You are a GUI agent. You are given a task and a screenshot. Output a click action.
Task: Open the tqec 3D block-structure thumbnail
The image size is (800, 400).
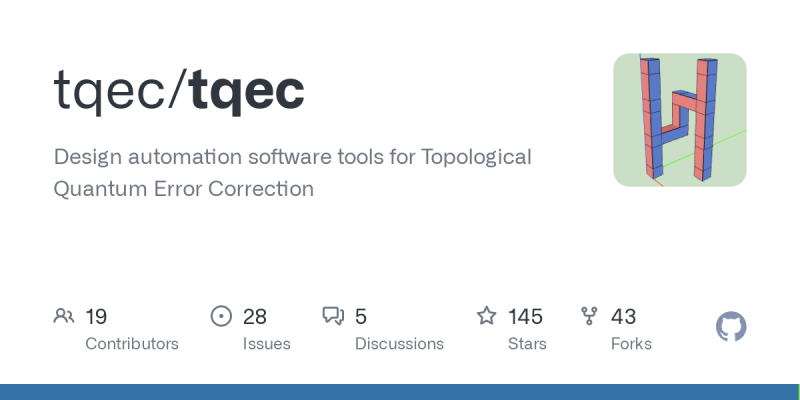[x=680, y=120]
